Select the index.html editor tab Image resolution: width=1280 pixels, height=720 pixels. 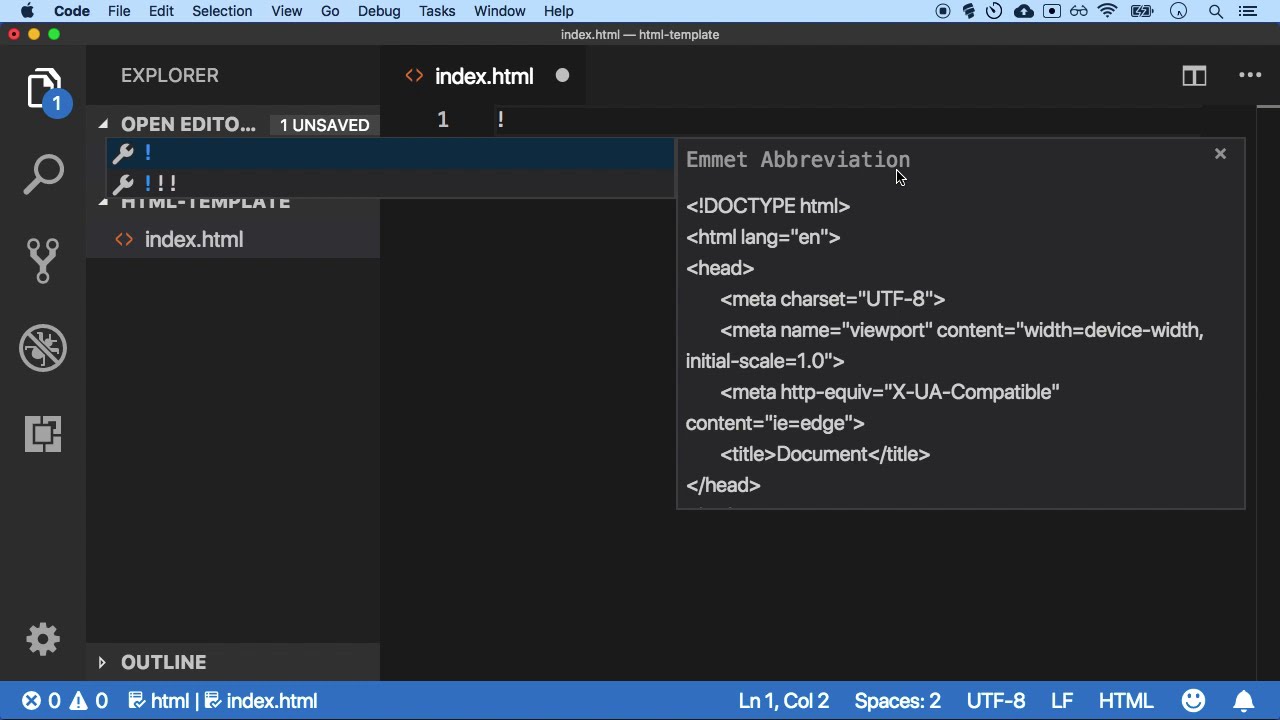[x=484, y=76]
